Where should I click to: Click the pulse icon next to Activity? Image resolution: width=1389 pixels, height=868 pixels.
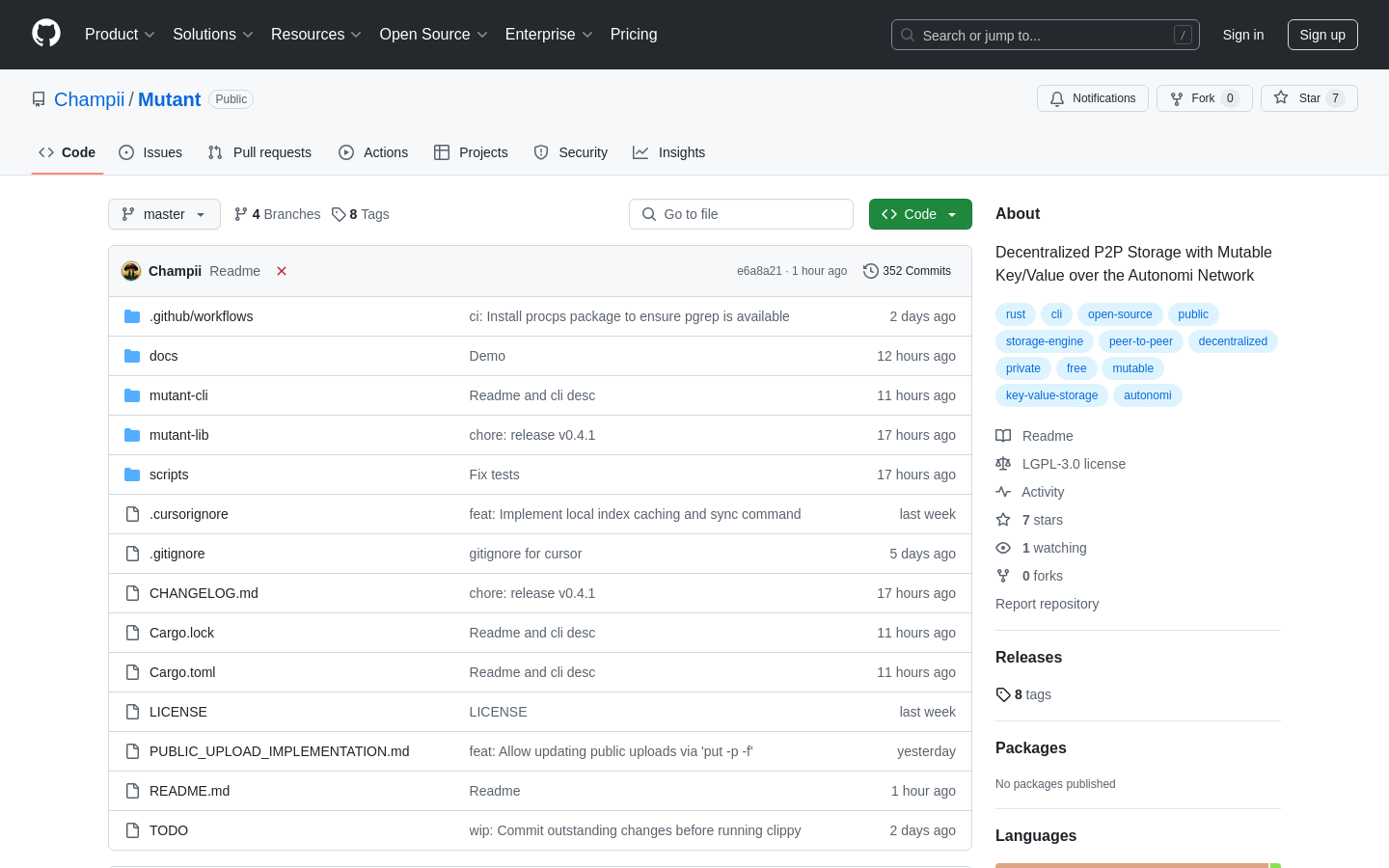[x=1003, y=492]
